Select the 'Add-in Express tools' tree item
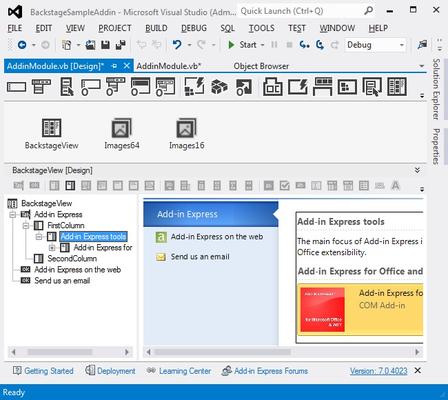 click(94, 236)
